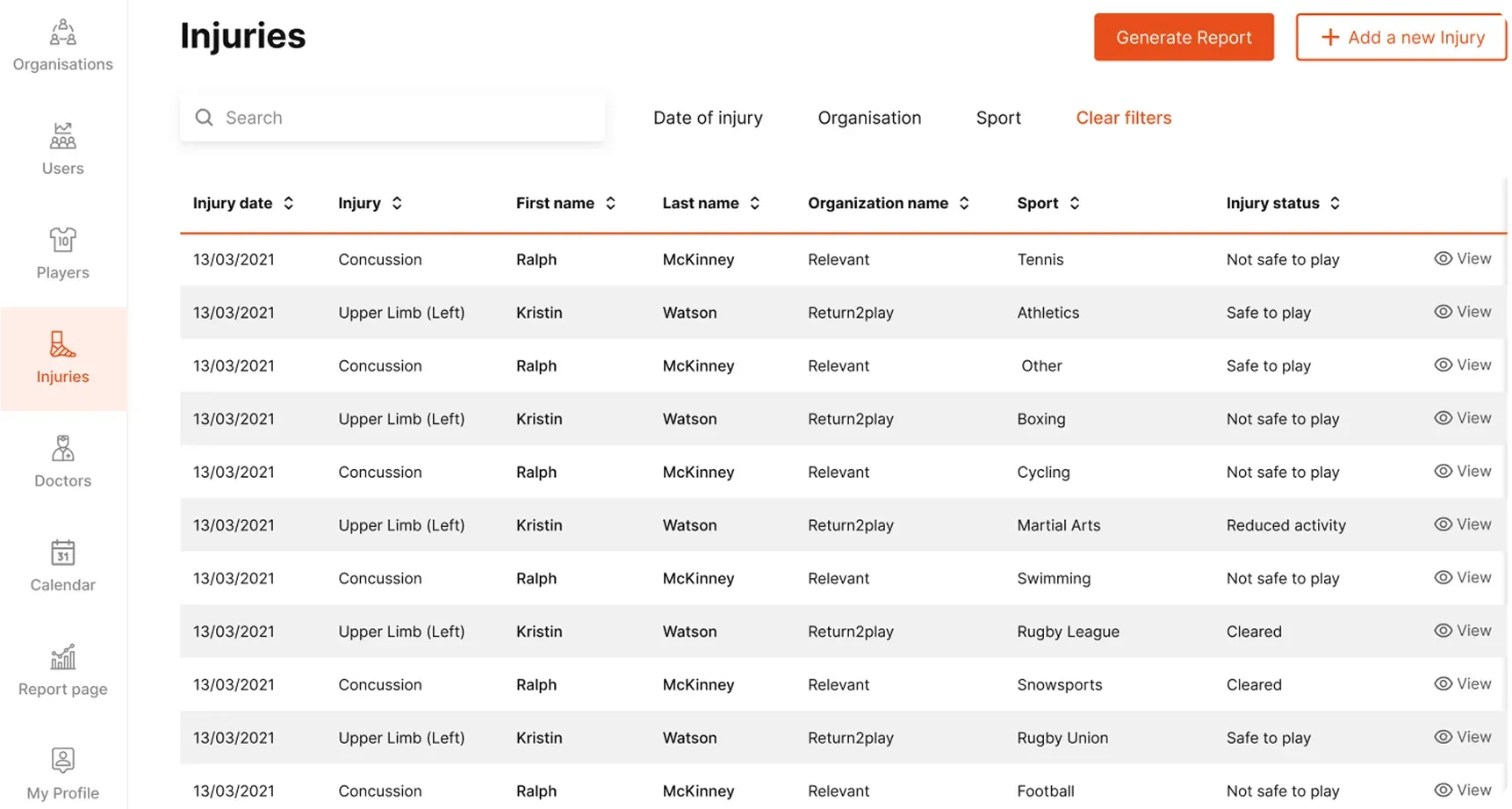Go to Users via sidebar icon

(62, 136)
